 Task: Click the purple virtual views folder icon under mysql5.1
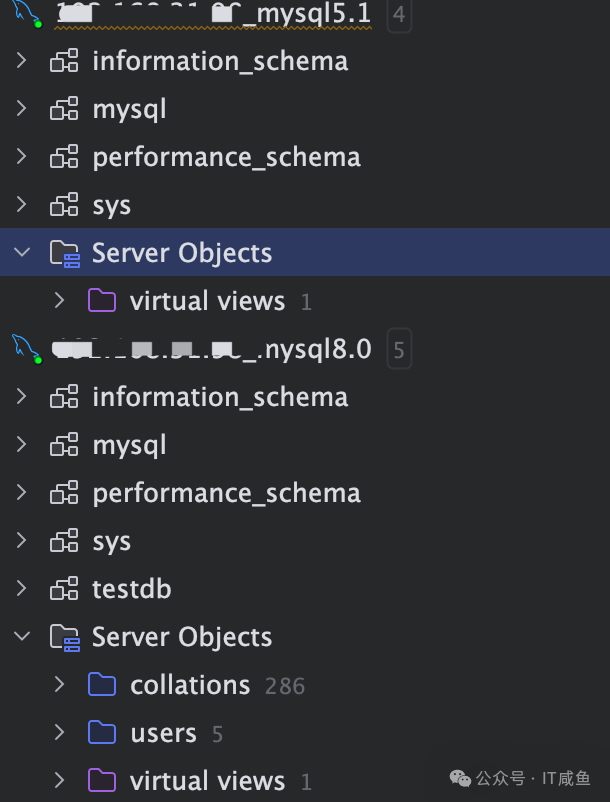[102, 301]
